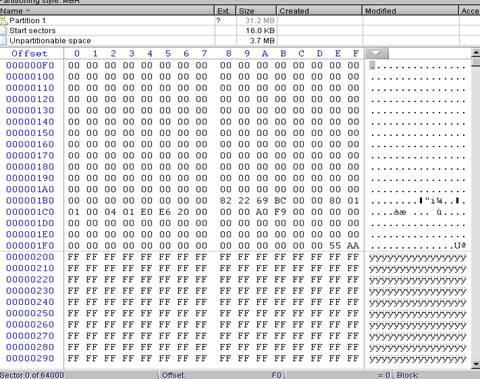Click the Offset status bar field

click(x=222, y=375)
